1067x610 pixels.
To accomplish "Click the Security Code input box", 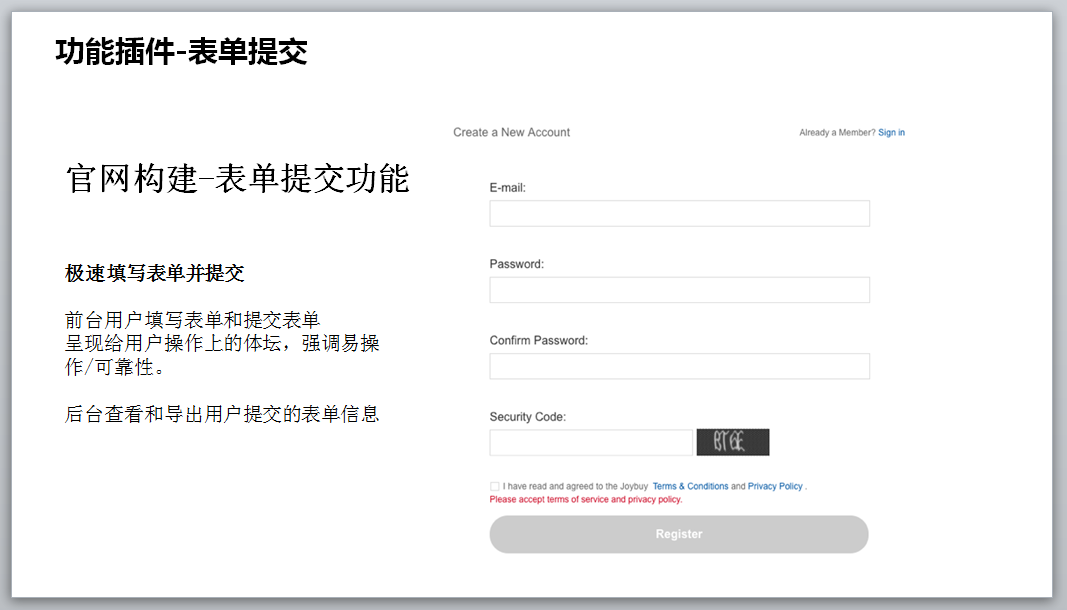I will pyautogui.click(x=590, y=442).
